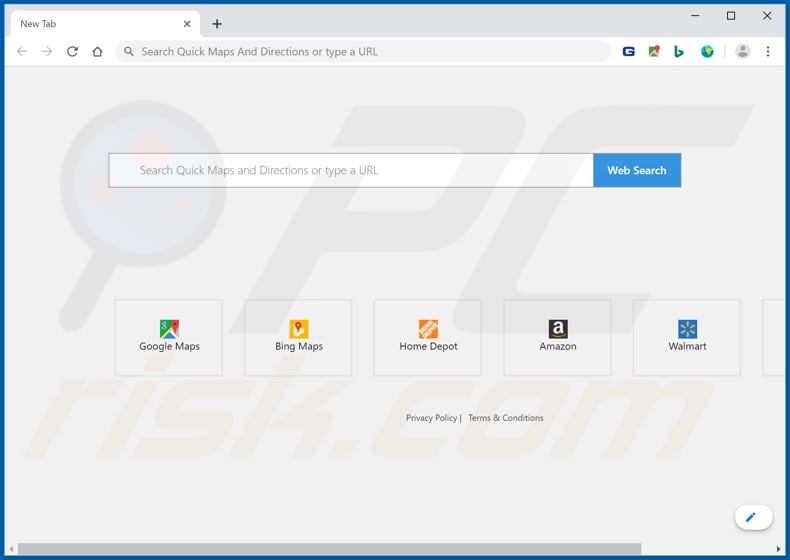Open the Home Depot shortcut tile
Image resolution: width=790 pixels, height=560 pixels.
tap(428, 338)
